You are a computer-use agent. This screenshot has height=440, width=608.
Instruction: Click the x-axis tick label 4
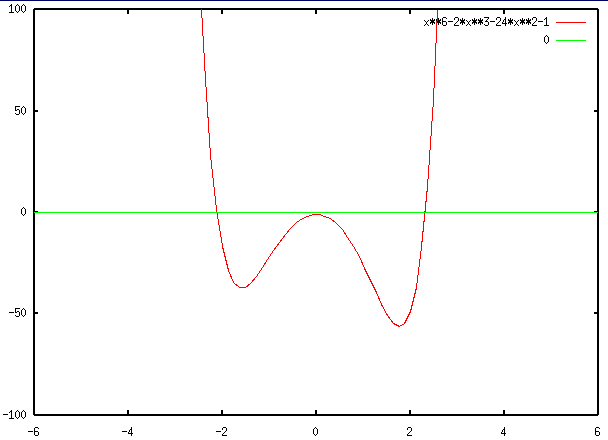(504, 431)
